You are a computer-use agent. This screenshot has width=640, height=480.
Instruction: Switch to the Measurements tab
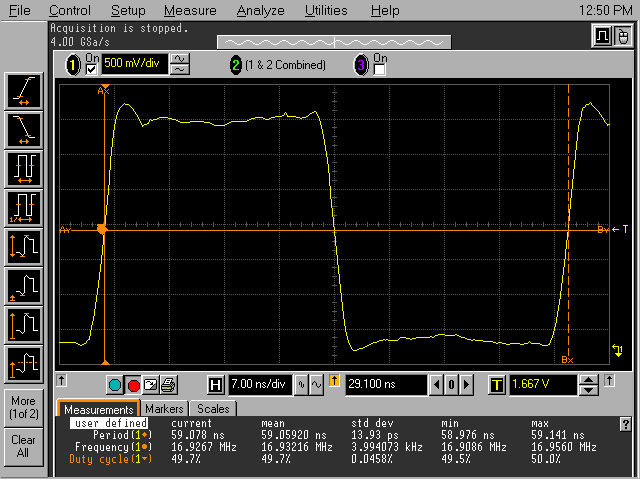(x=99, y=409)
